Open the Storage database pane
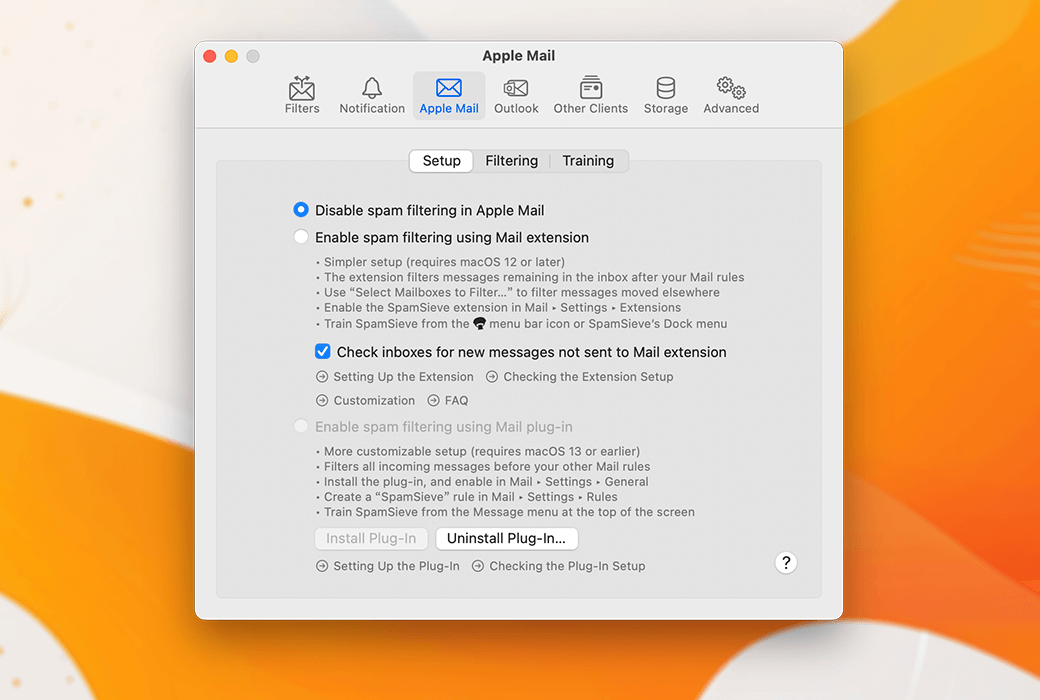The width and height of the screenshot is (1040, 700). click(665, 96)
